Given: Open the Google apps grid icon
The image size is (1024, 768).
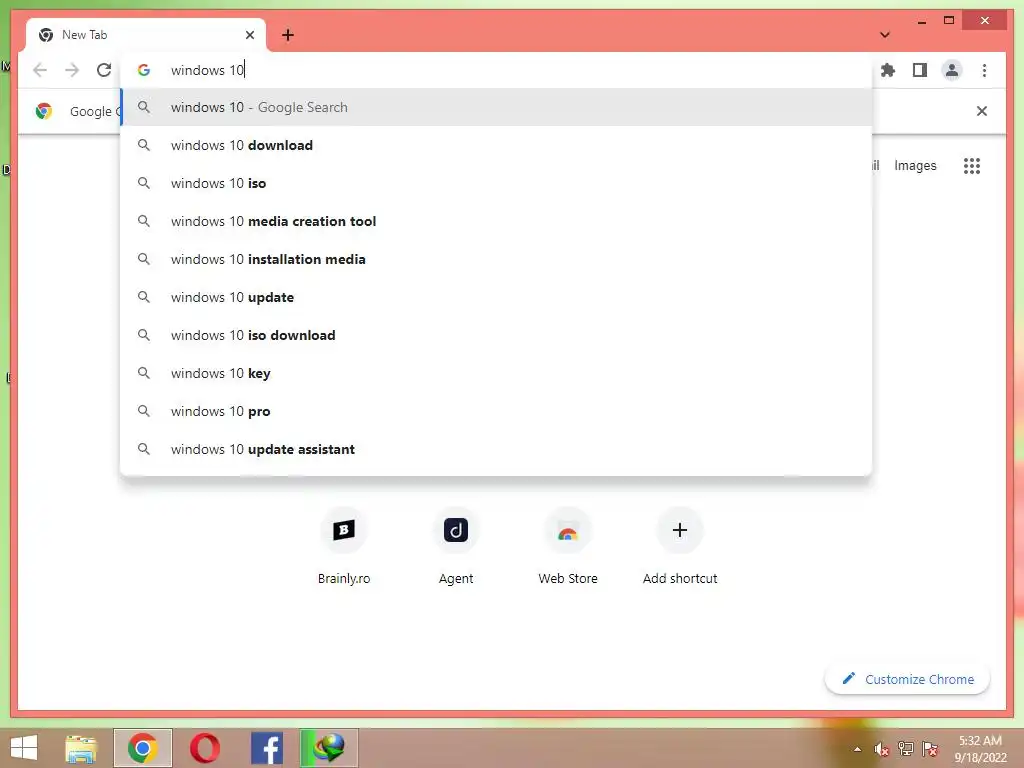Looking at the screenshot, I should pos(972,166).
